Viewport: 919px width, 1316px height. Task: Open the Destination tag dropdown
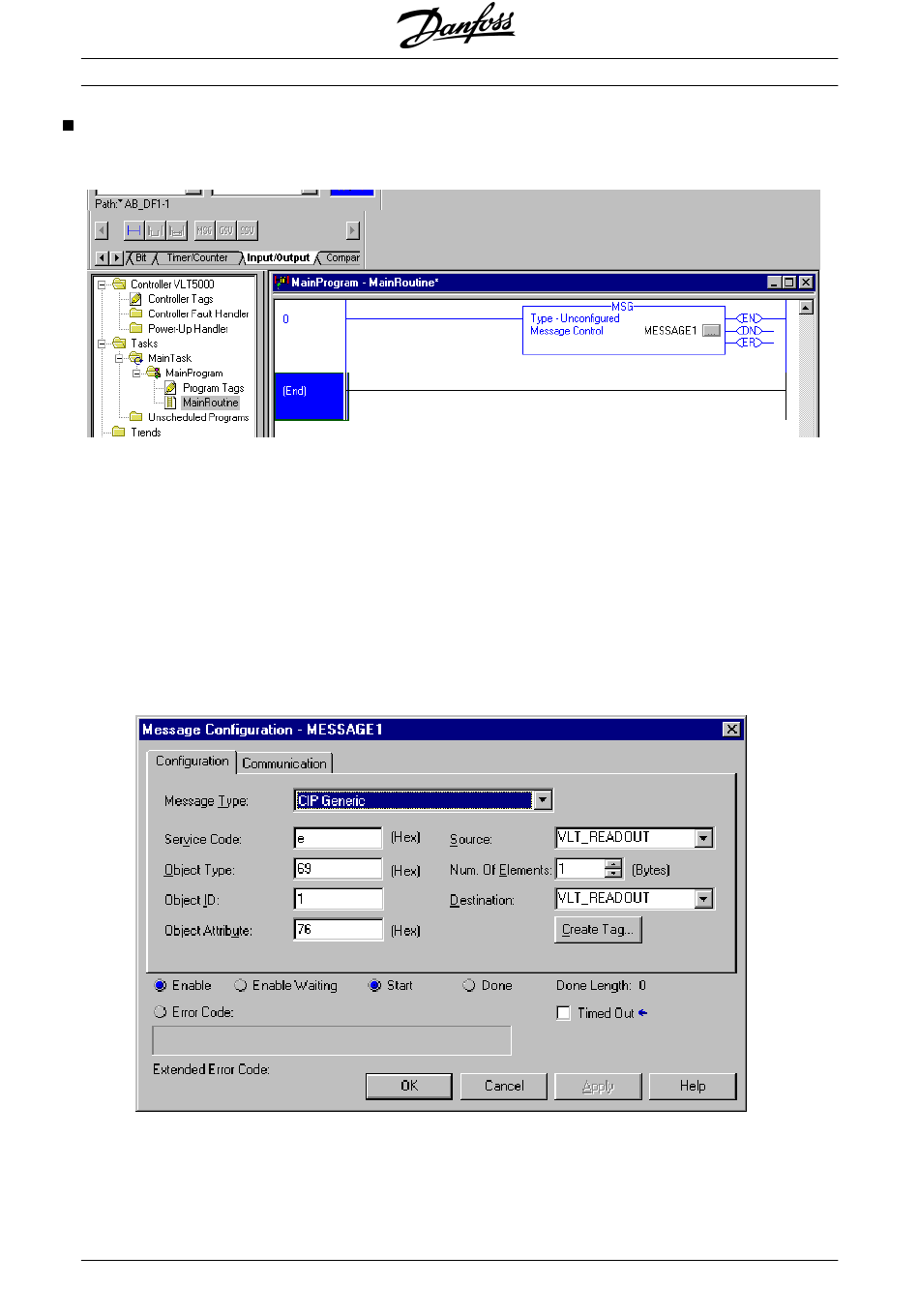[703, 899]
